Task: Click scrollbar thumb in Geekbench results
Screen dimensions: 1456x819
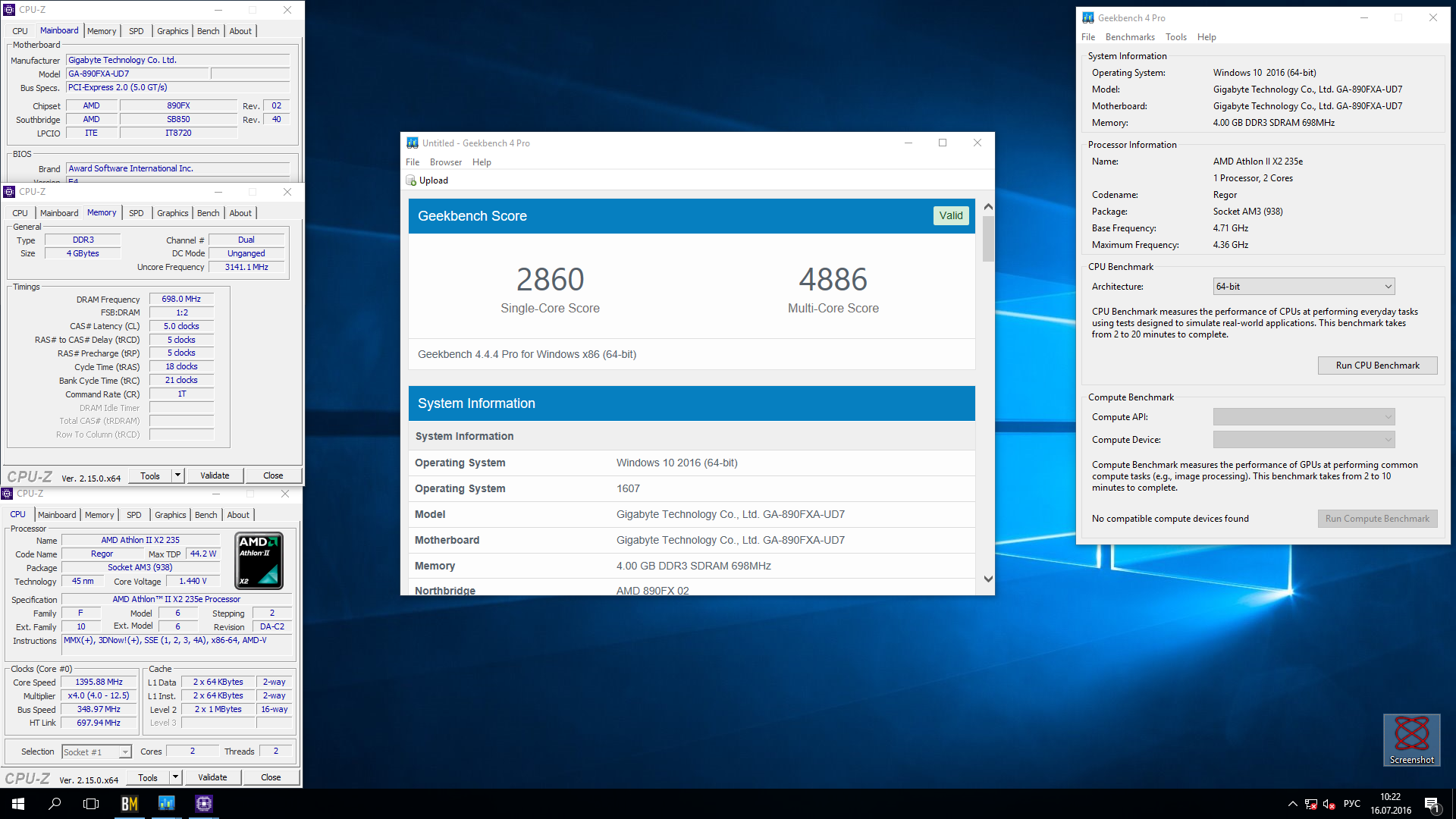Action: [988, 239]
